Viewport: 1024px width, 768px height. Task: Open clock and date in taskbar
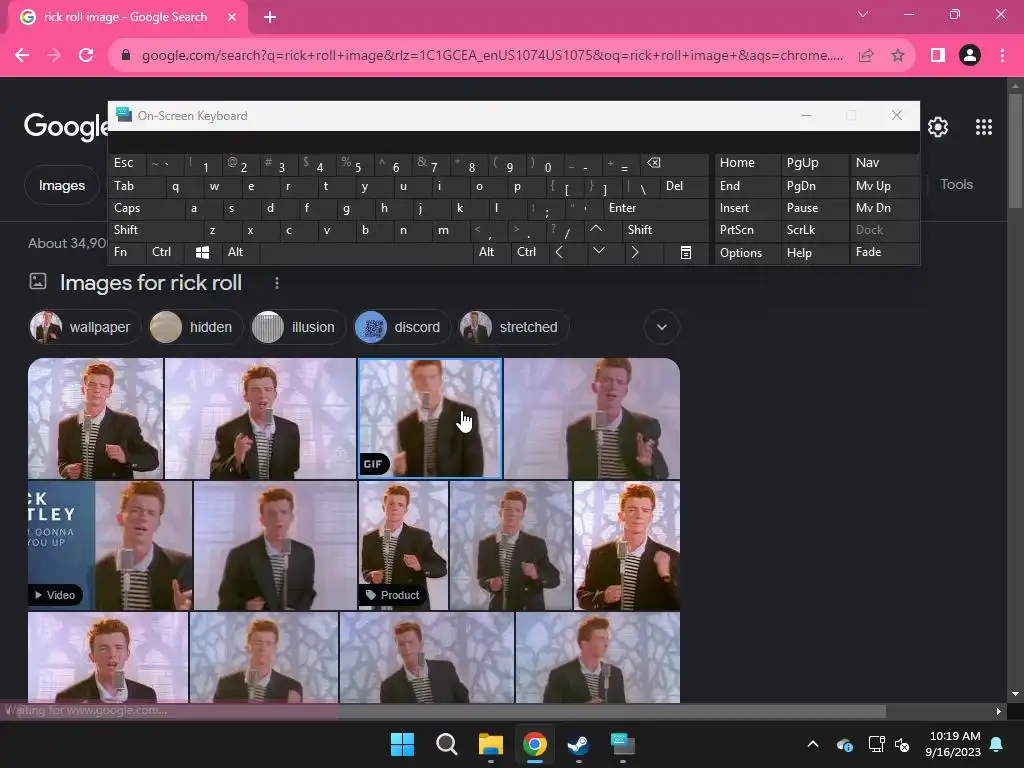click(x=953, y=744)
